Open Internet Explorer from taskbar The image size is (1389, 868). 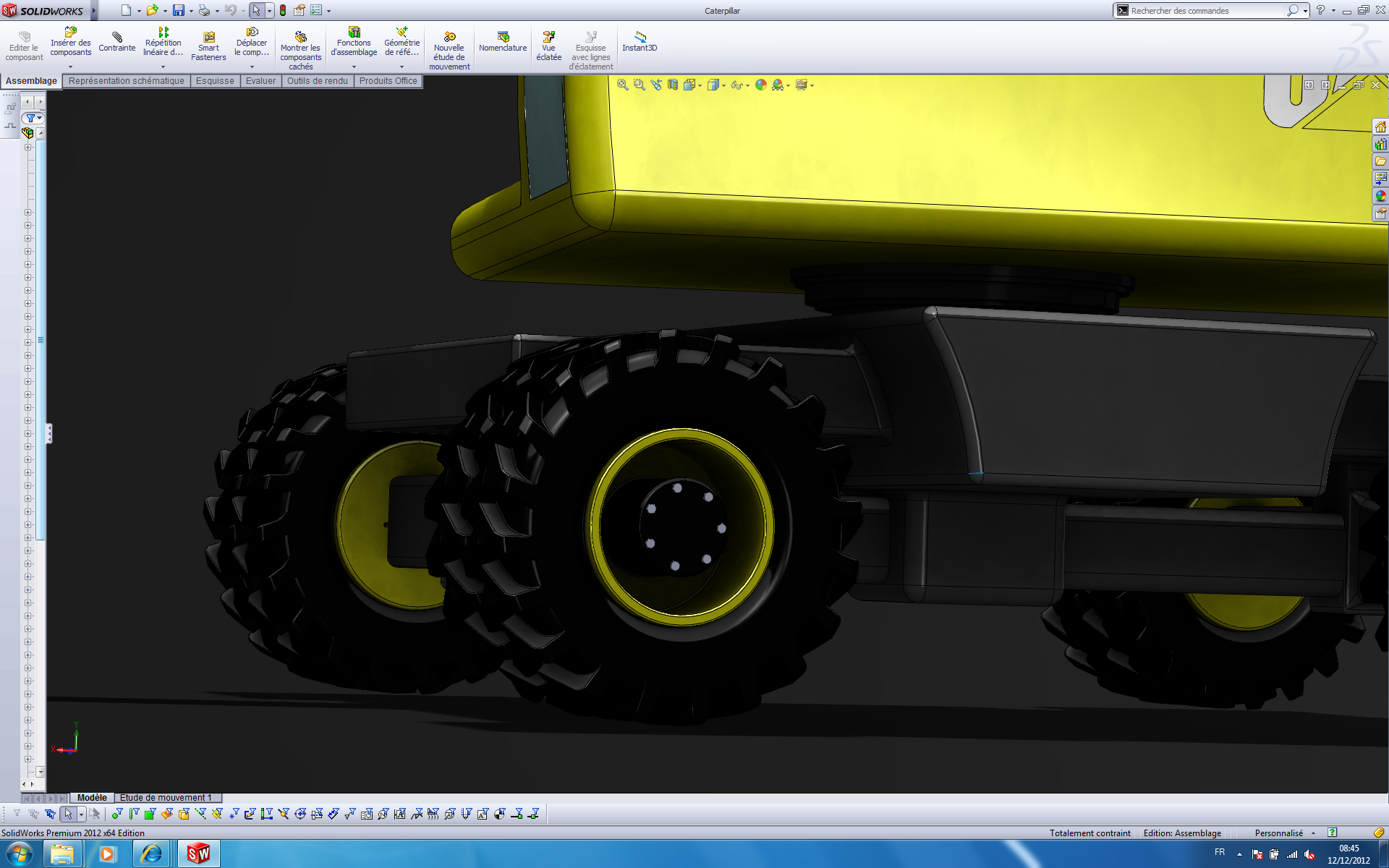coord(152,854)
